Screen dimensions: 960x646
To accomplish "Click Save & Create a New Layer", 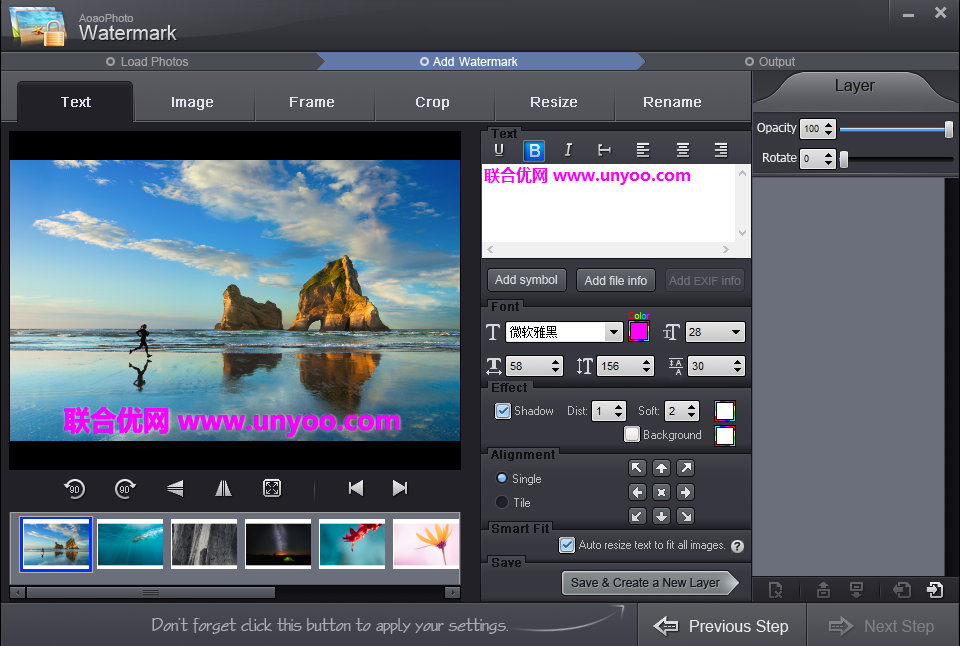I will tap(649, 583).
